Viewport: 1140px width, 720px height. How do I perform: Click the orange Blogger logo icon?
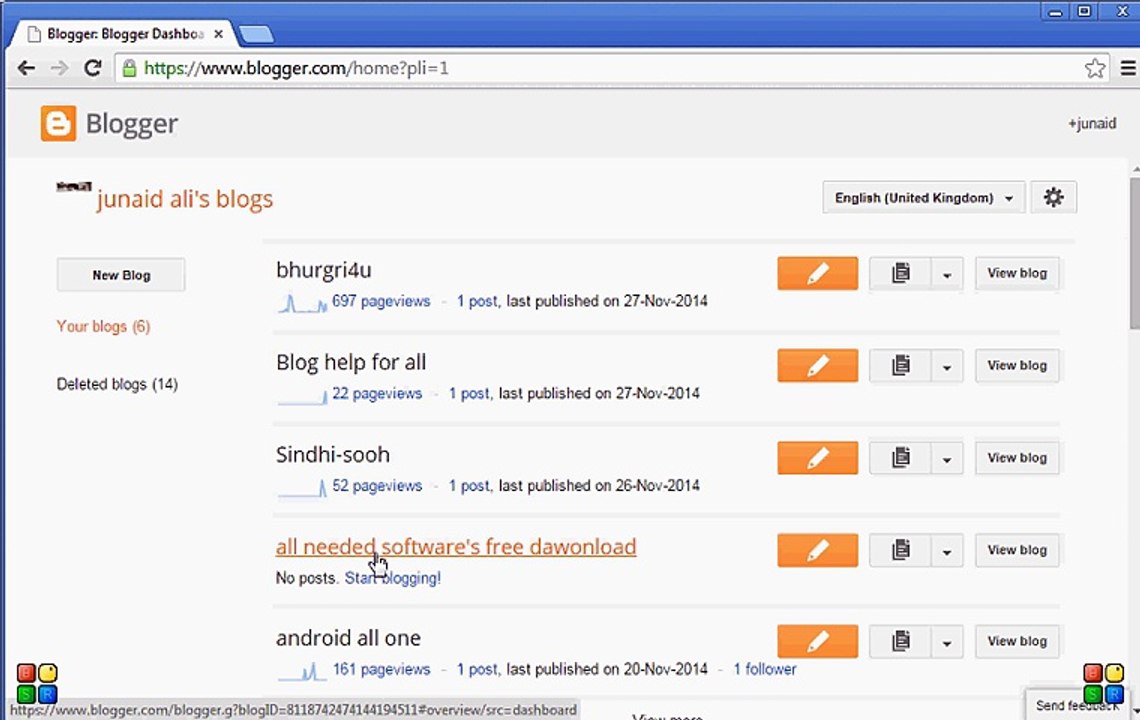pyautogui.click(x=58, y=124)
